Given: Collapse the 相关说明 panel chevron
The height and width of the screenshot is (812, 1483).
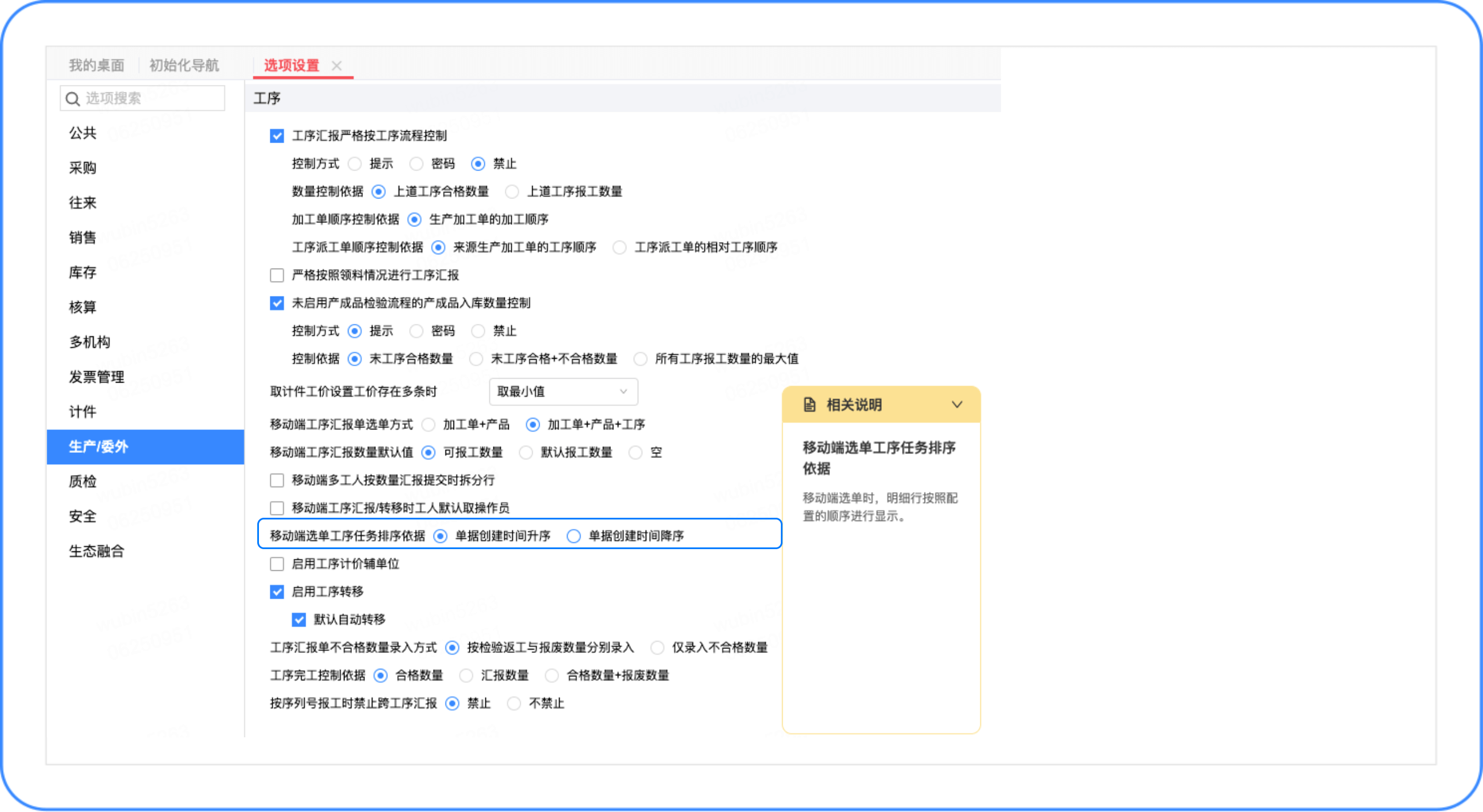Looking at the screenshot, I should click(957, 404).
